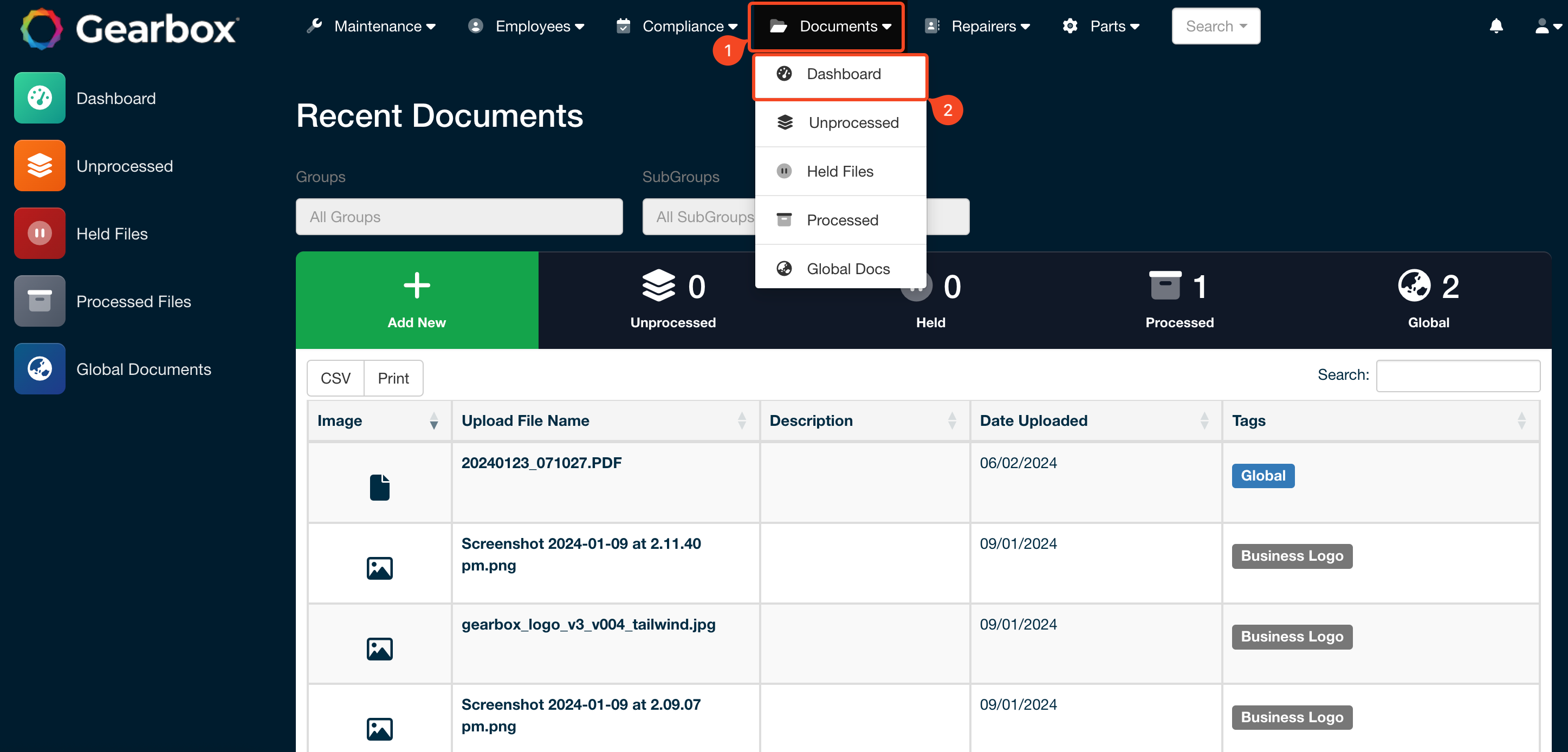Screen dimensions: 1568x752
Task: Select Unprocessed from the Documents menu
Action: (852, 122)
